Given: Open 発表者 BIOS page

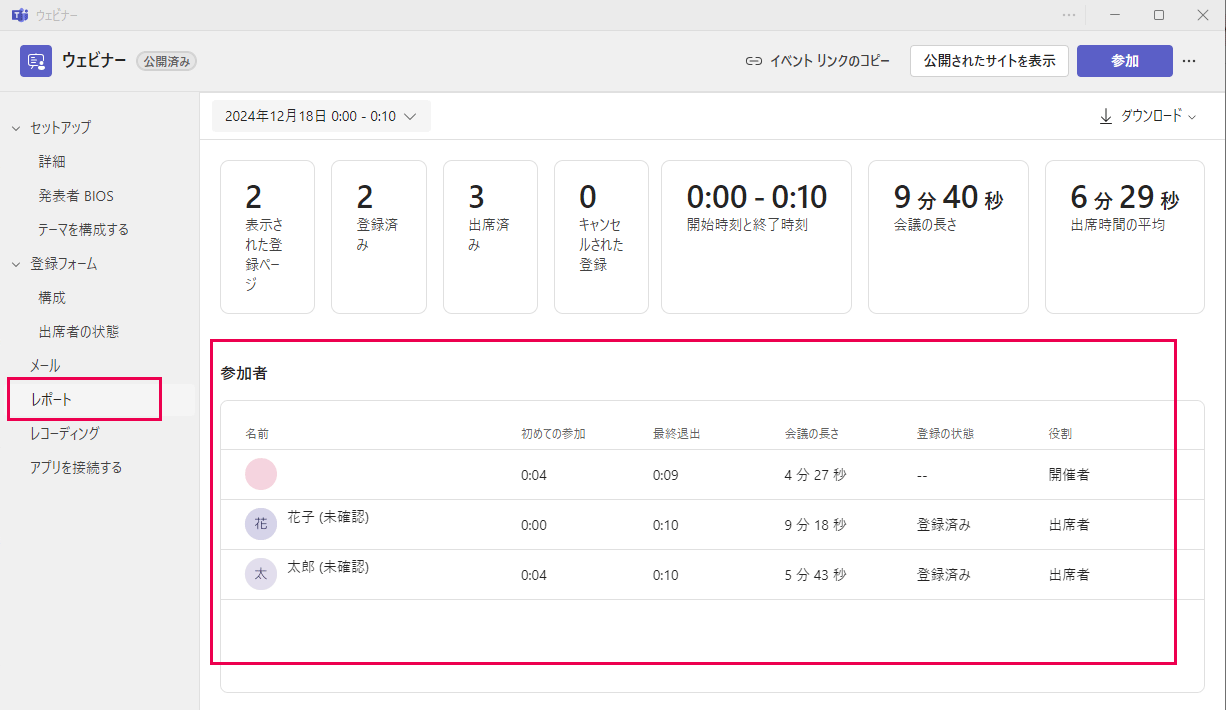Looking at the screenshot, I should click(76, 196).
